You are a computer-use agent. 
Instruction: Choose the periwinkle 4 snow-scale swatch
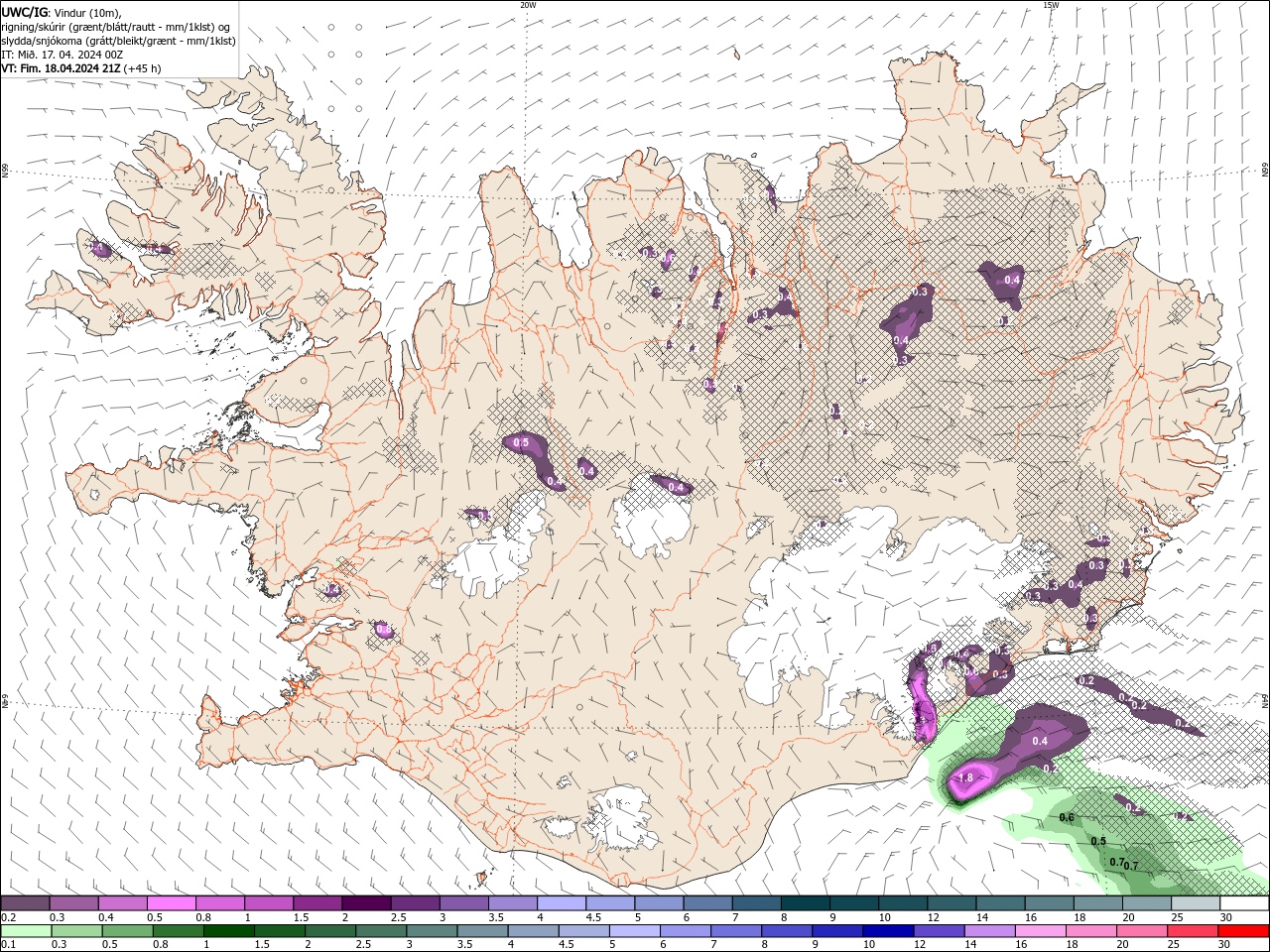[x=562, y=903]
